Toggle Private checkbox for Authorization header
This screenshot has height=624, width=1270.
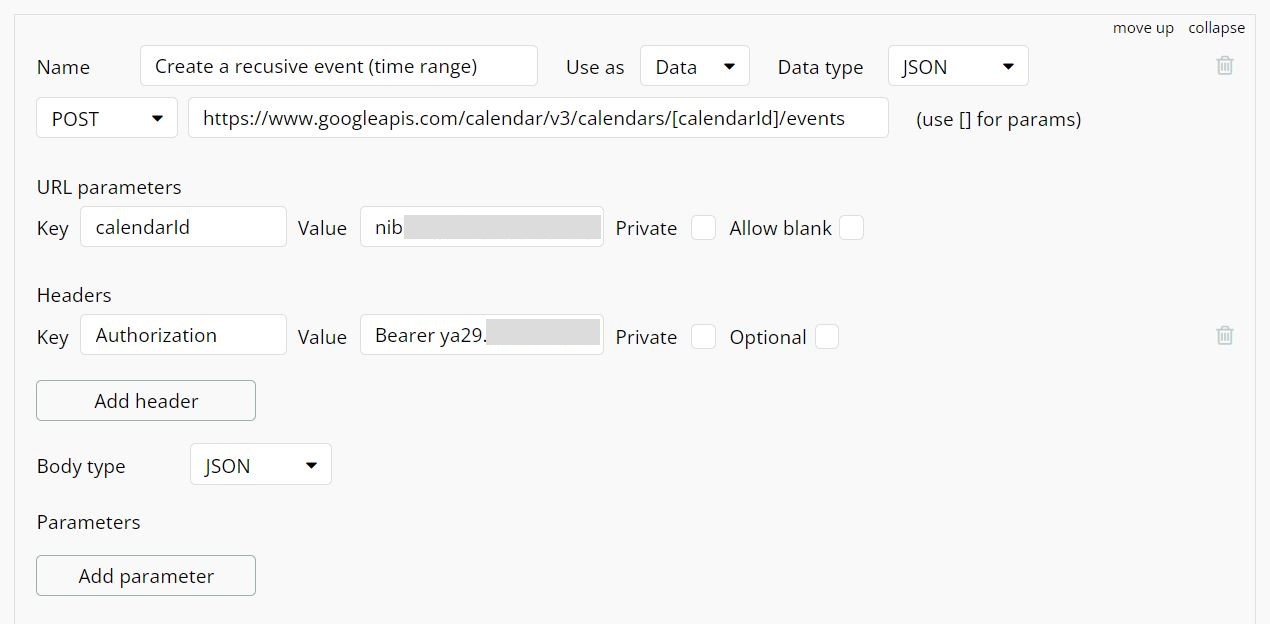click(704, 337)
